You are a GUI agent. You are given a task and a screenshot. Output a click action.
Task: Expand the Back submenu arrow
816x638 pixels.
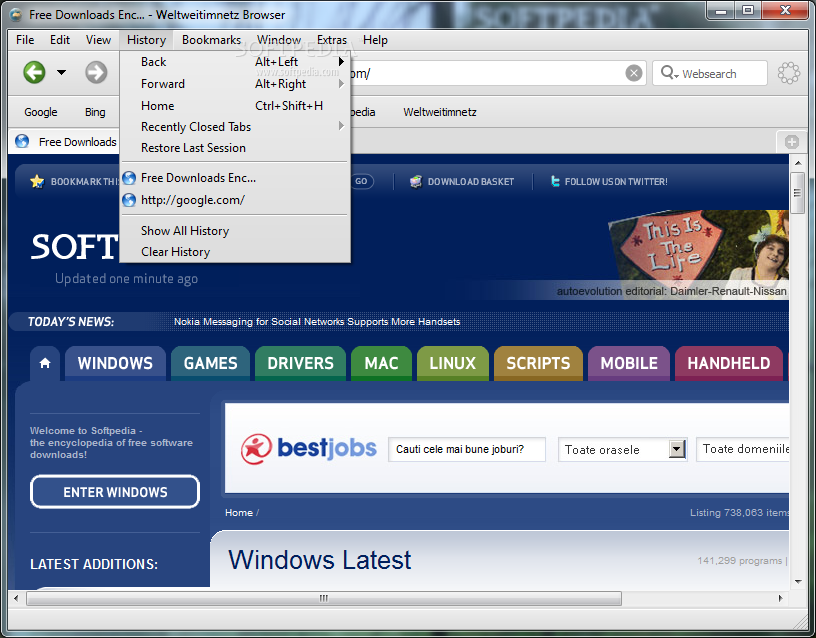pos(341,61)
